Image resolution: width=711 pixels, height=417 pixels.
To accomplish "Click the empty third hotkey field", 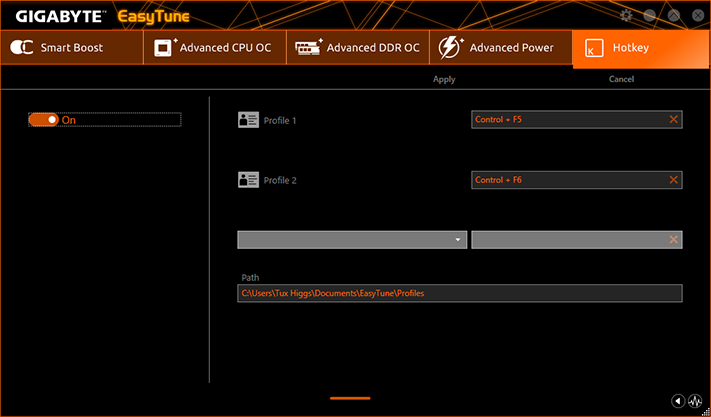I will [x=577, y=240].
